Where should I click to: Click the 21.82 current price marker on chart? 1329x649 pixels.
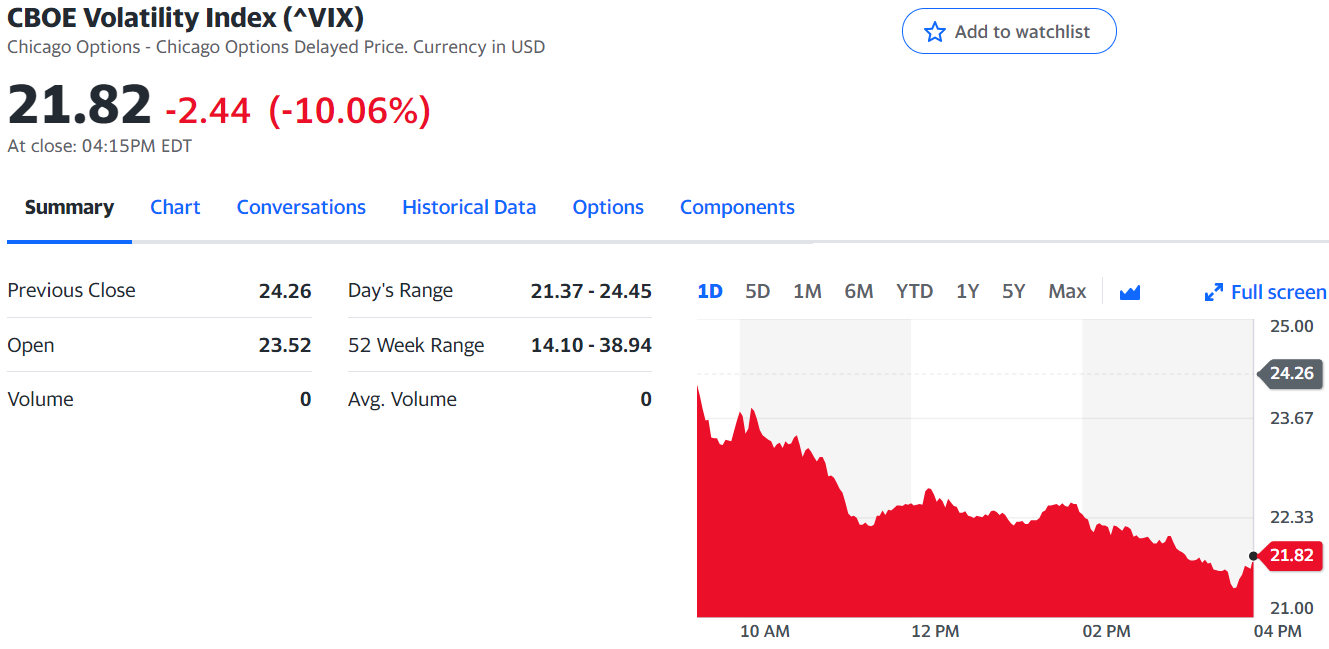pos(1289,555)
